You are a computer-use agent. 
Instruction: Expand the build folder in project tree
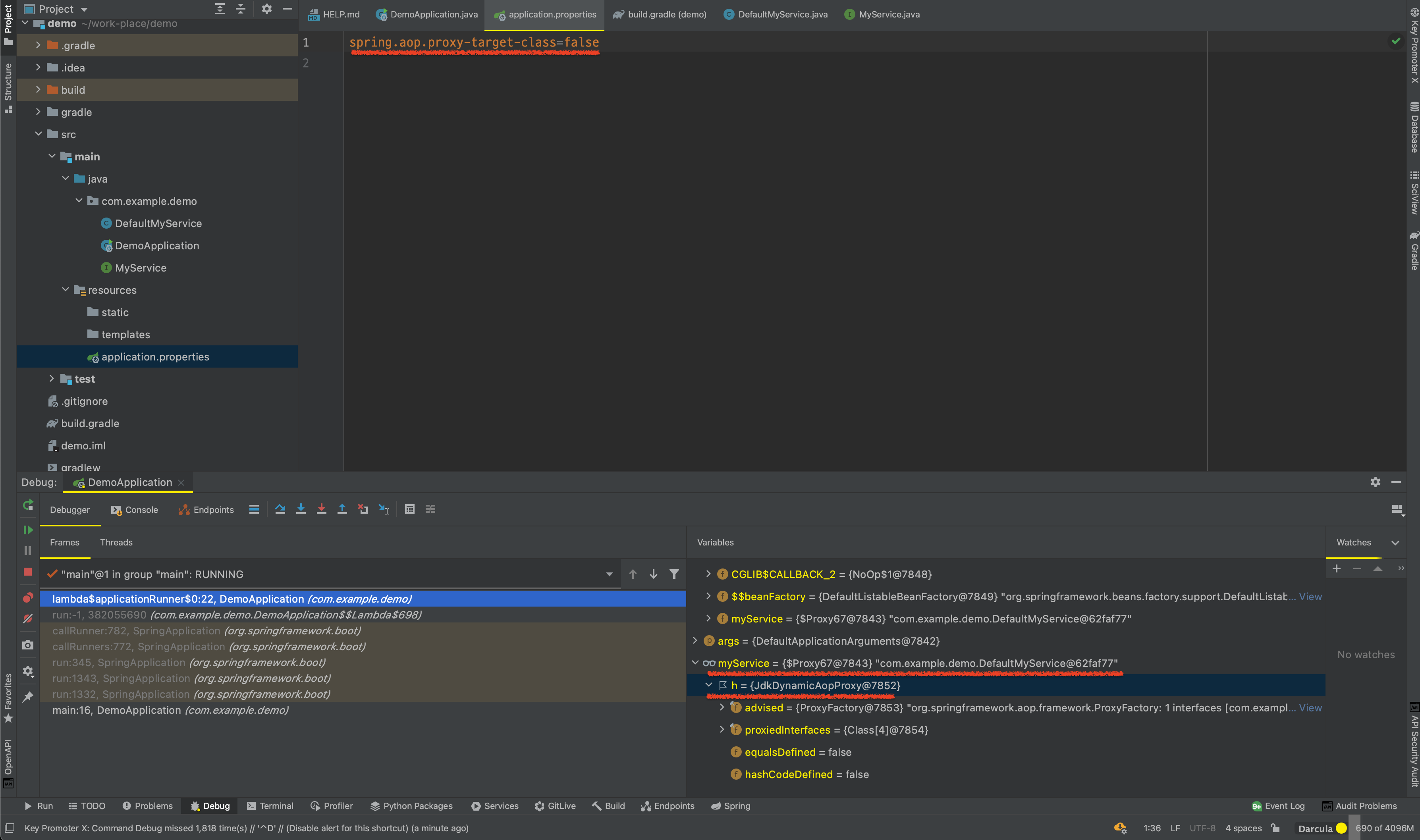38,89
